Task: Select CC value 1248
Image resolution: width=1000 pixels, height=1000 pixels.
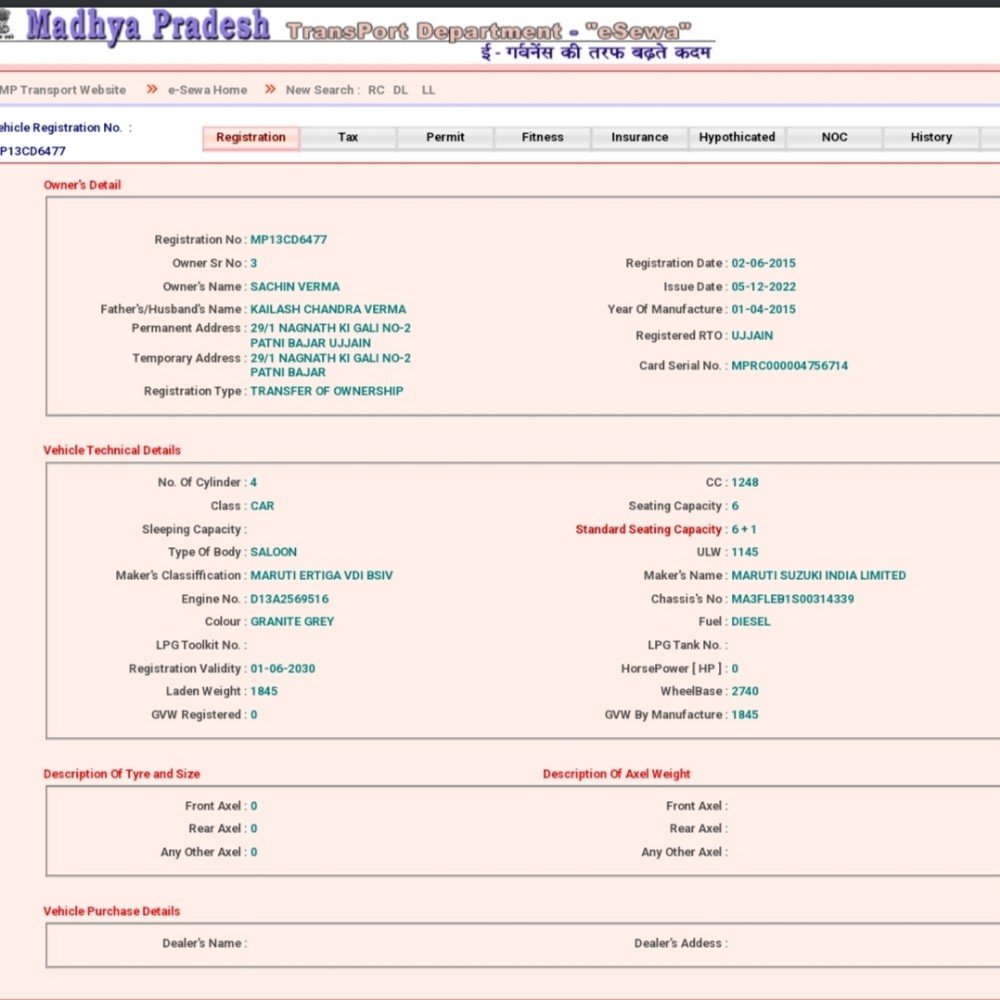Action: click(x=745, y=483)
